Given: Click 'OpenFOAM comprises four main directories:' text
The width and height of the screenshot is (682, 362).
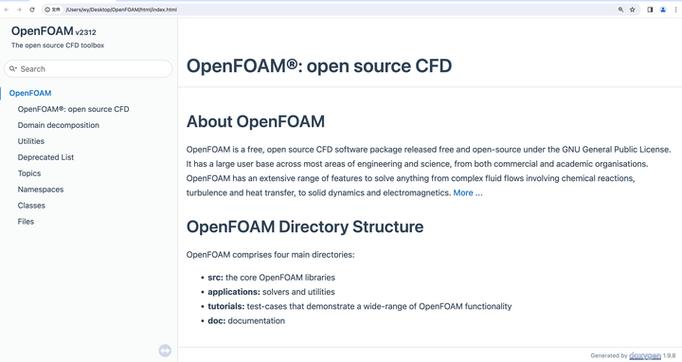Looking at the screenshot, I should coord(270,255).
